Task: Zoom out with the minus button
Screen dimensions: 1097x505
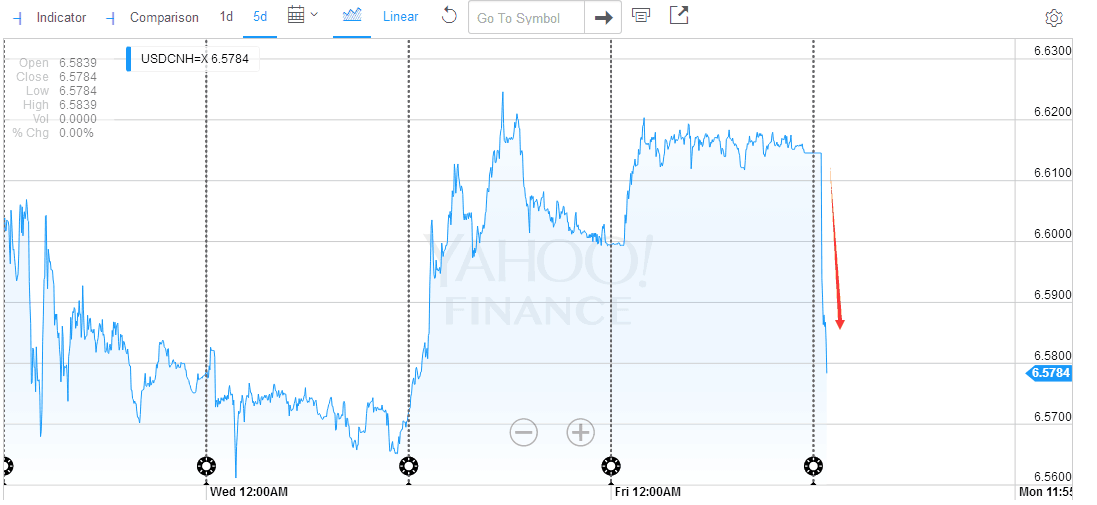Action: [x=524, y=432]
